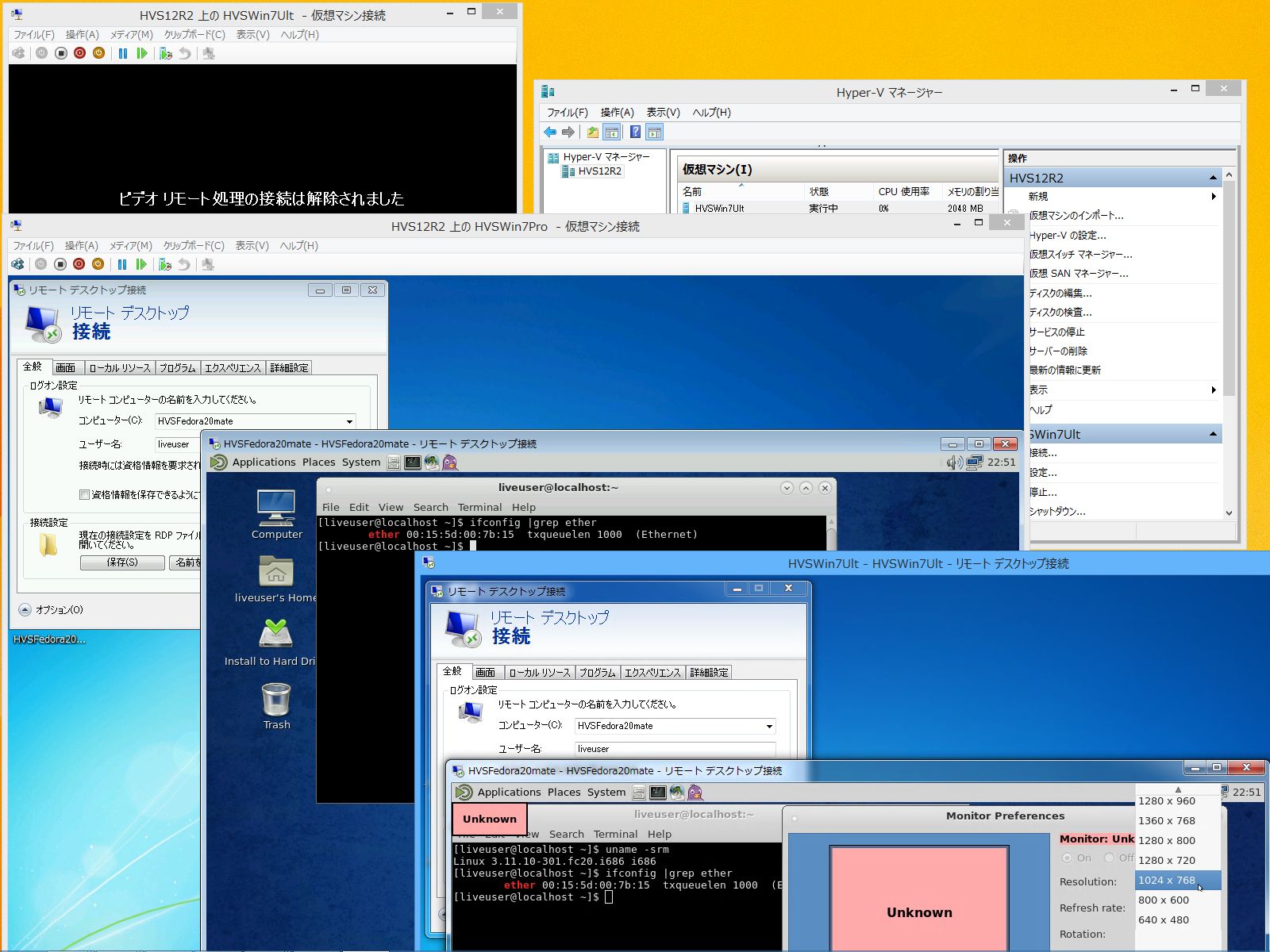Pause the HVSWin7Pro virtual machine

pyautogui.click(x=122, y=264)
